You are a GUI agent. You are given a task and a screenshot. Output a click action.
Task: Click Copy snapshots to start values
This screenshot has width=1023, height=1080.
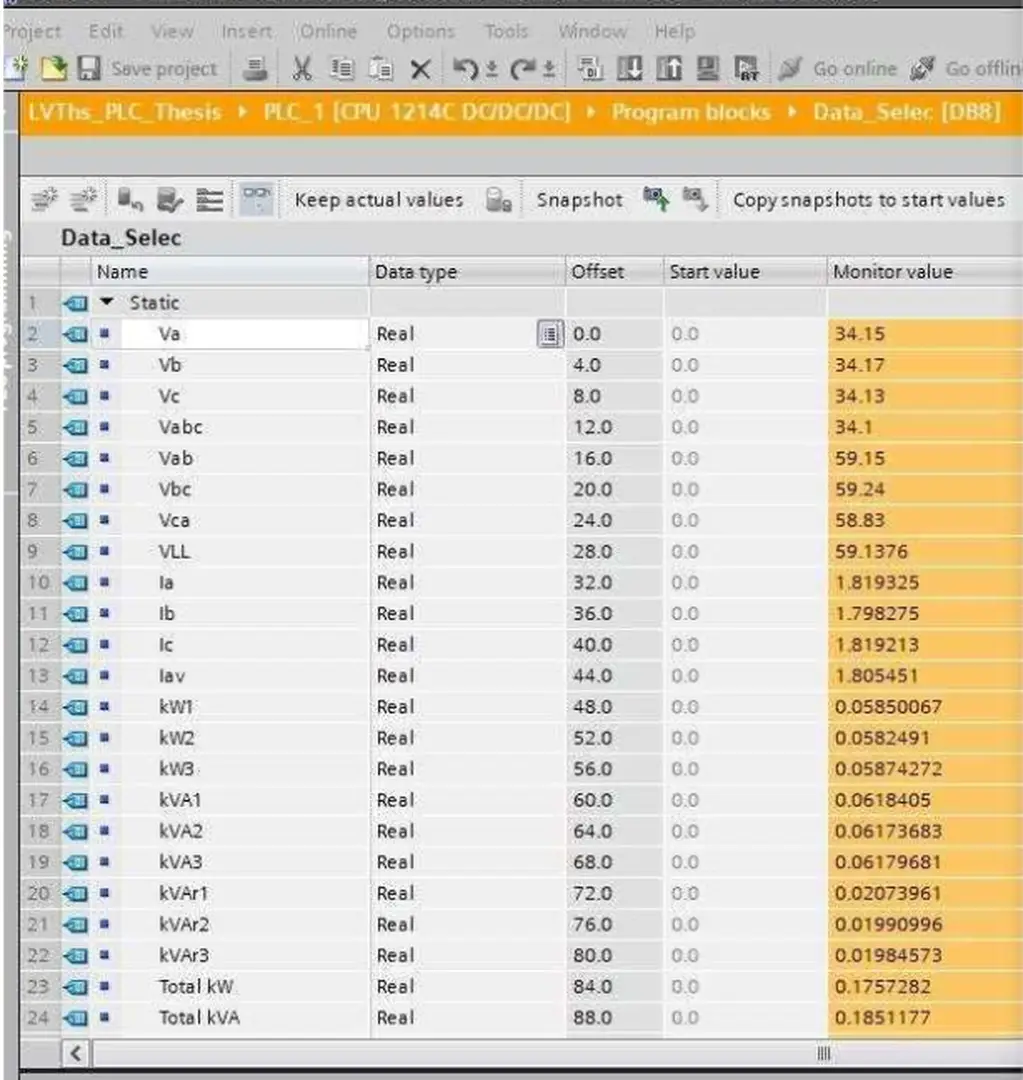coord(868,200)
